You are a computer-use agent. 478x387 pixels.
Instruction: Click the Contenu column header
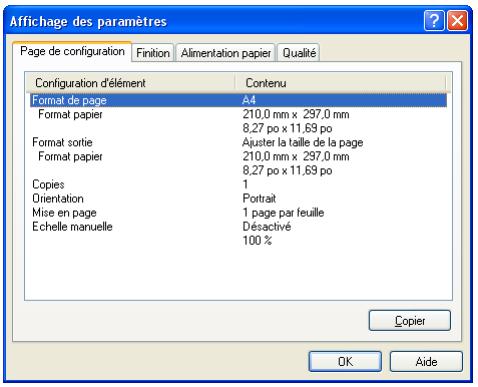[x=340, y=83]
